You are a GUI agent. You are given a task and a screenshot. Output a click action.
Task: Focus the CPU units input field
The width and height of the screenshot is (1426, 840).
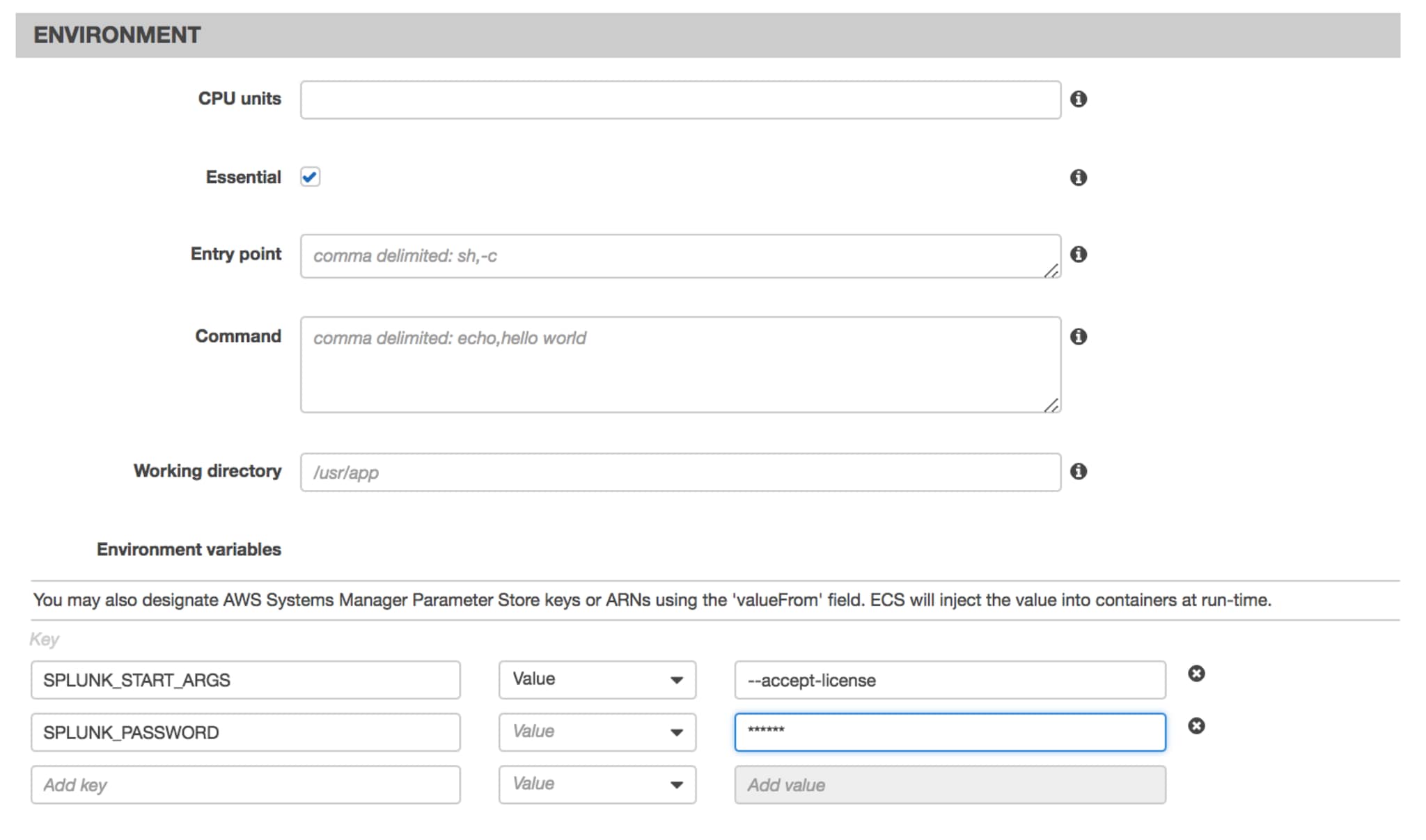pos(680,100)
